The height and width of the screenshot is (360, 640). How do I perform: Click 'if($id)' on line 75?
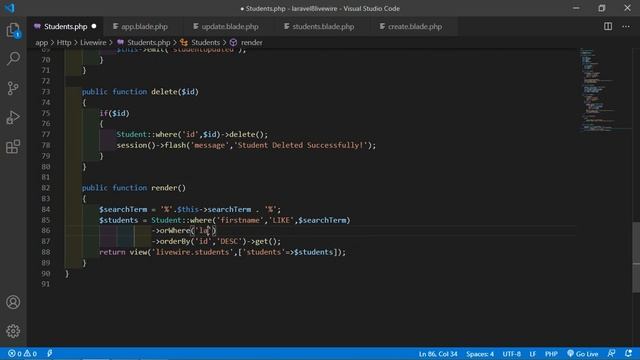(x=114, y=113)
